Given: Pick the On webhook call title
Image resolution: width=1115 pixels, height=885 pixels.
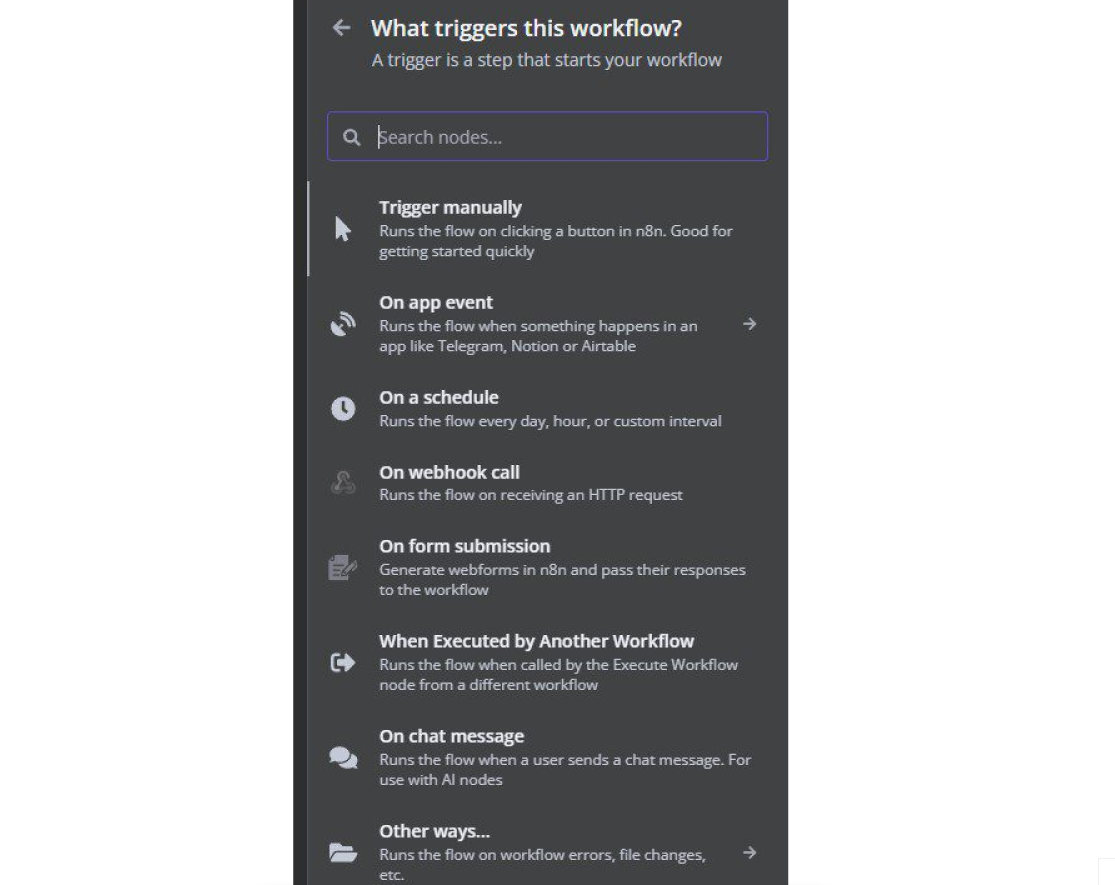Looking at the screenshot, I should [x=449, y=472].
